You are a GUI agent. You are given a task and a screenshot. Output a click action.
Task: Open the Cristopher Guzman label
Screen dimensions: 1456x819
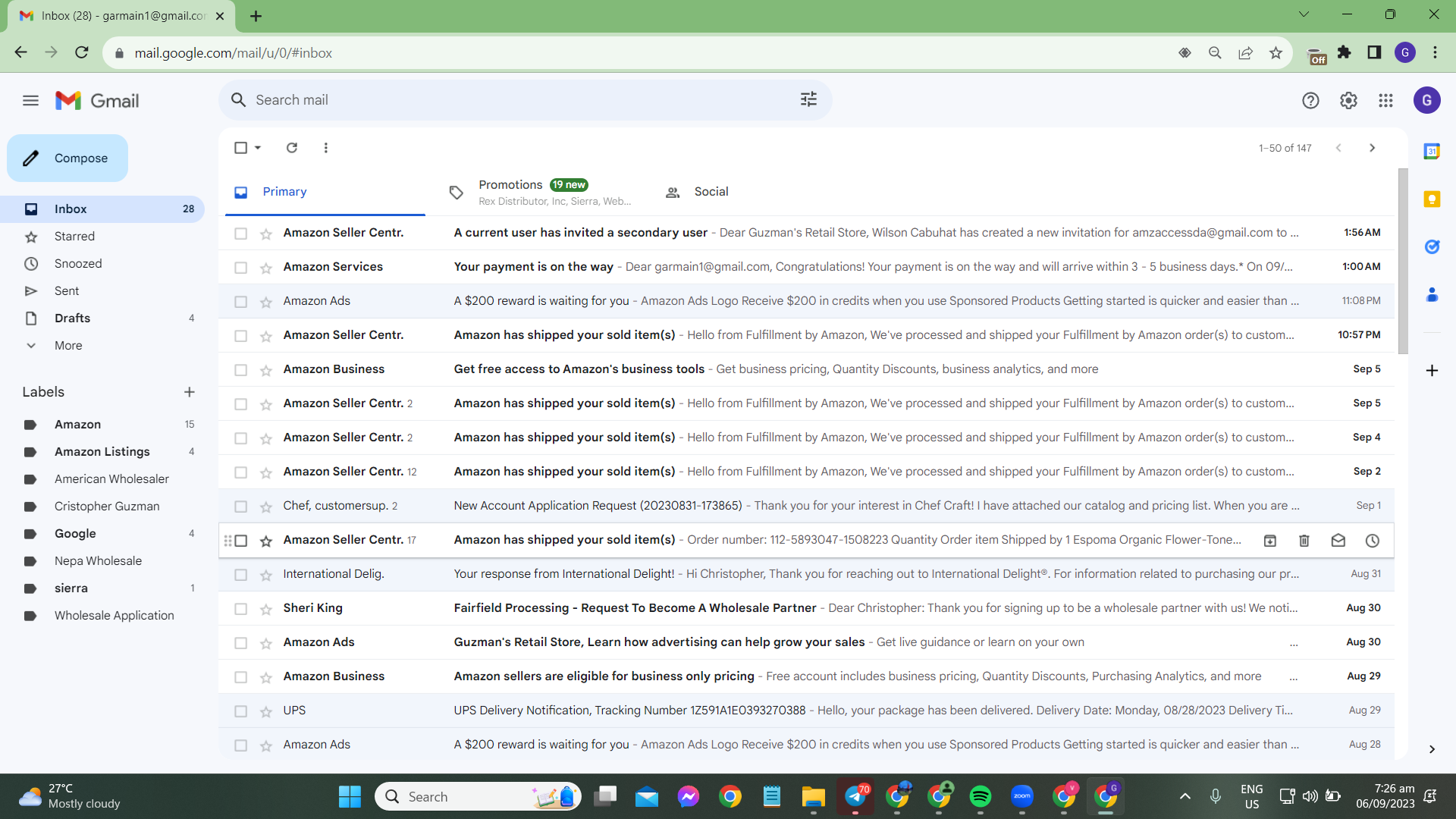[x=107, y=507]
